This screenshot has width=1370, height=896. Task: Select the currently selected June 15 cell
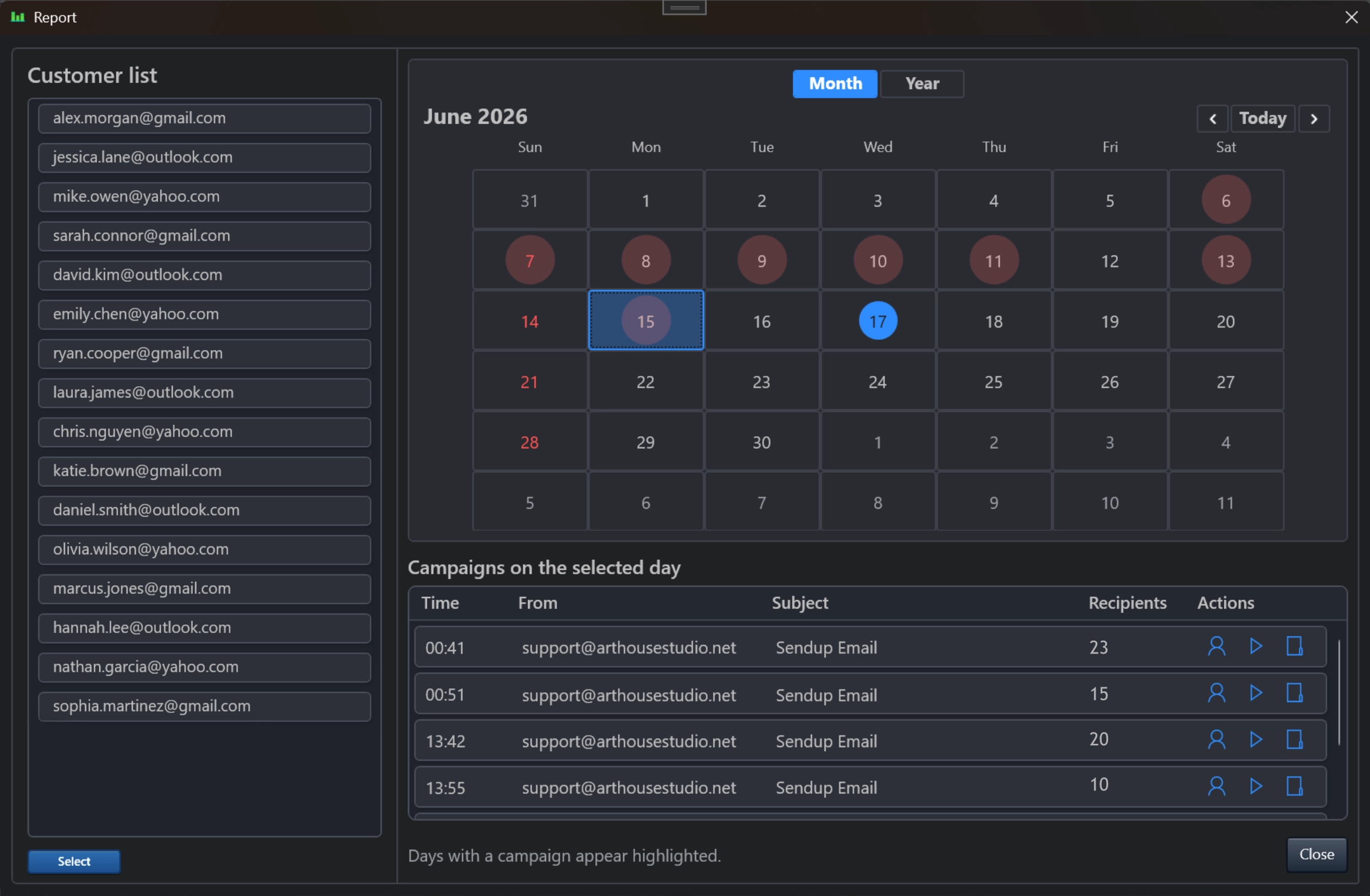pyautogui.click(x=646, y=321)
